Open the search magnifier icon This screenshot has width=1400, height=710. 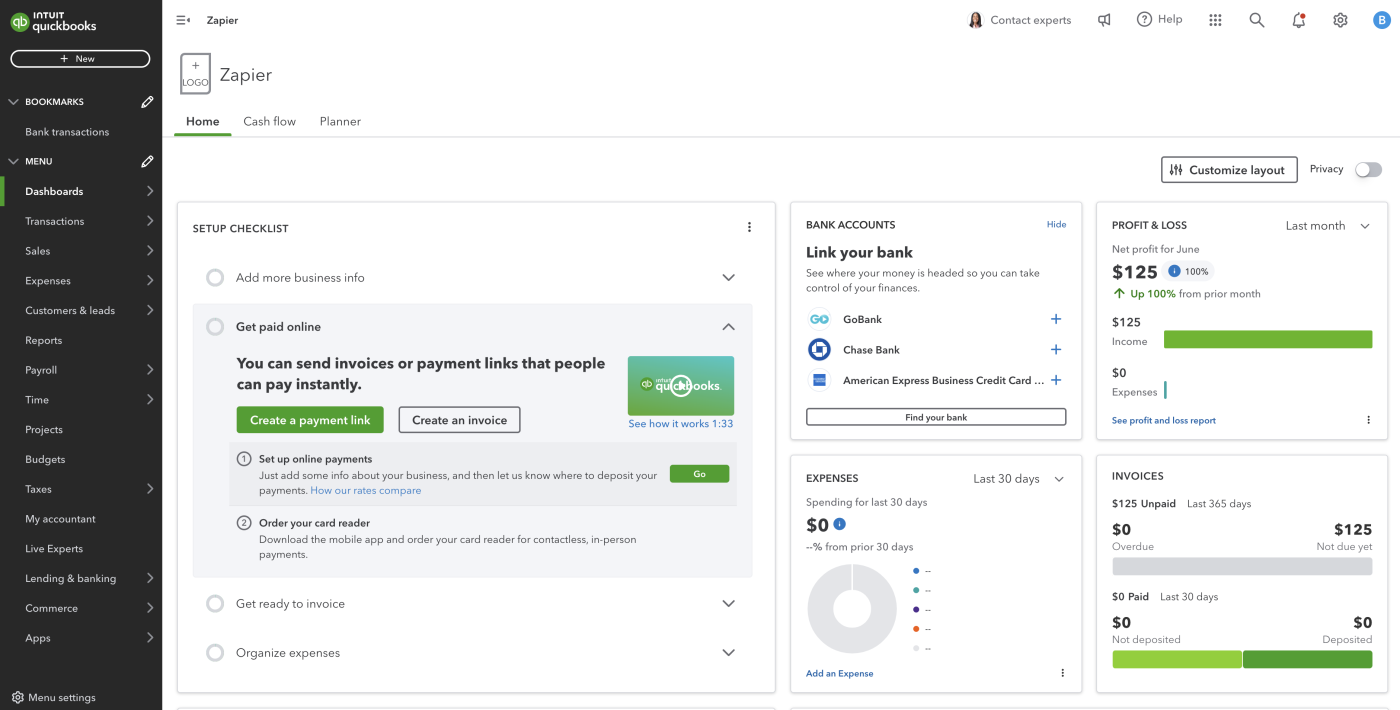click(1257, 20)
